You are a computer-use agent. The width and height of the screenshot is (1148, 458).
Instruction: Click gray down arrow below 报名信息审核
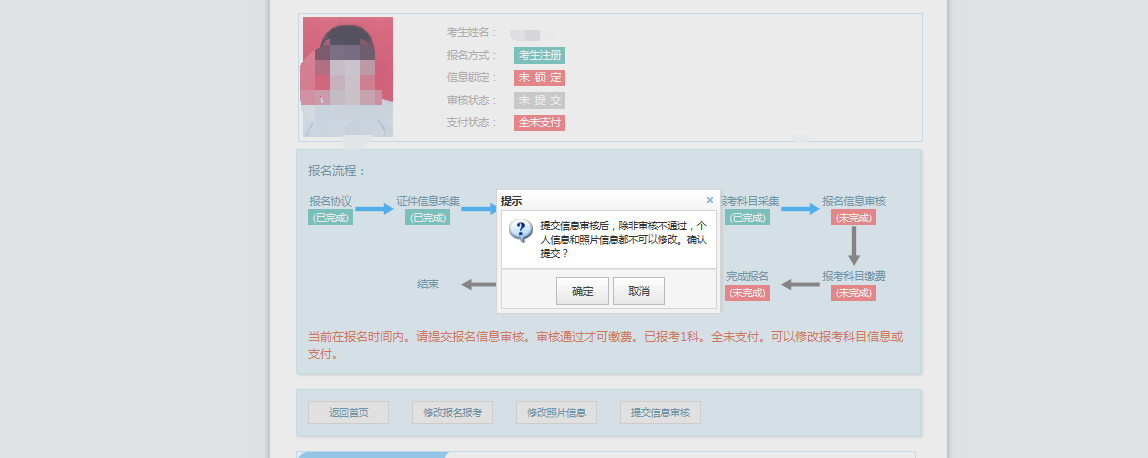tap(854, 246)
